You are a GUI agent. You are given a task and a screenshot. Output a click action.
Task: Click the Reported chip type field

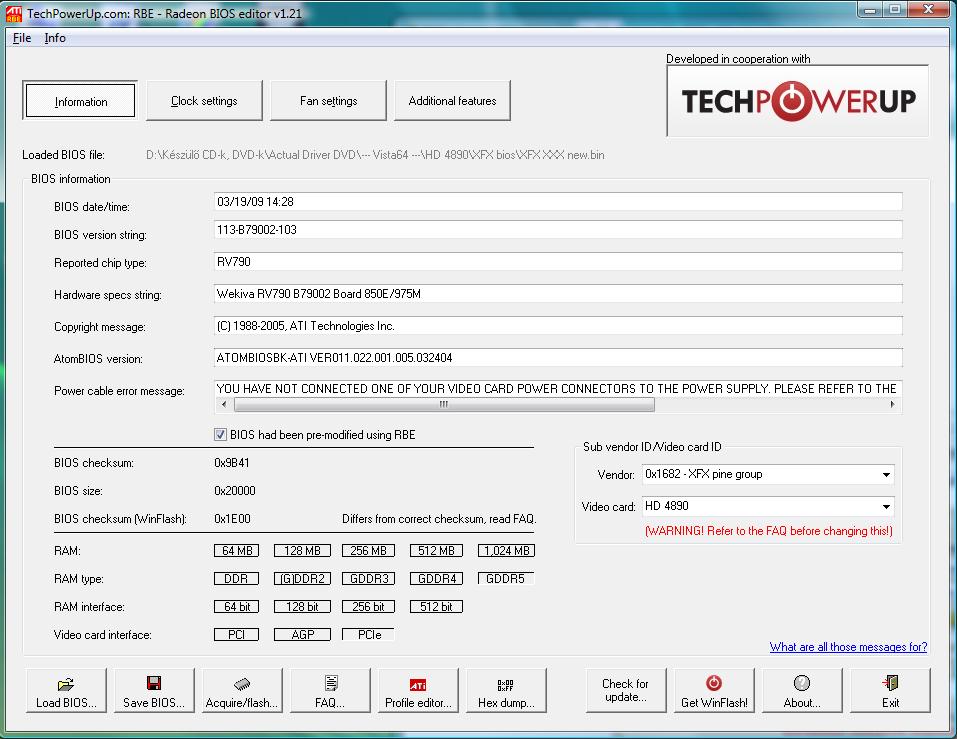pos(558,262)
